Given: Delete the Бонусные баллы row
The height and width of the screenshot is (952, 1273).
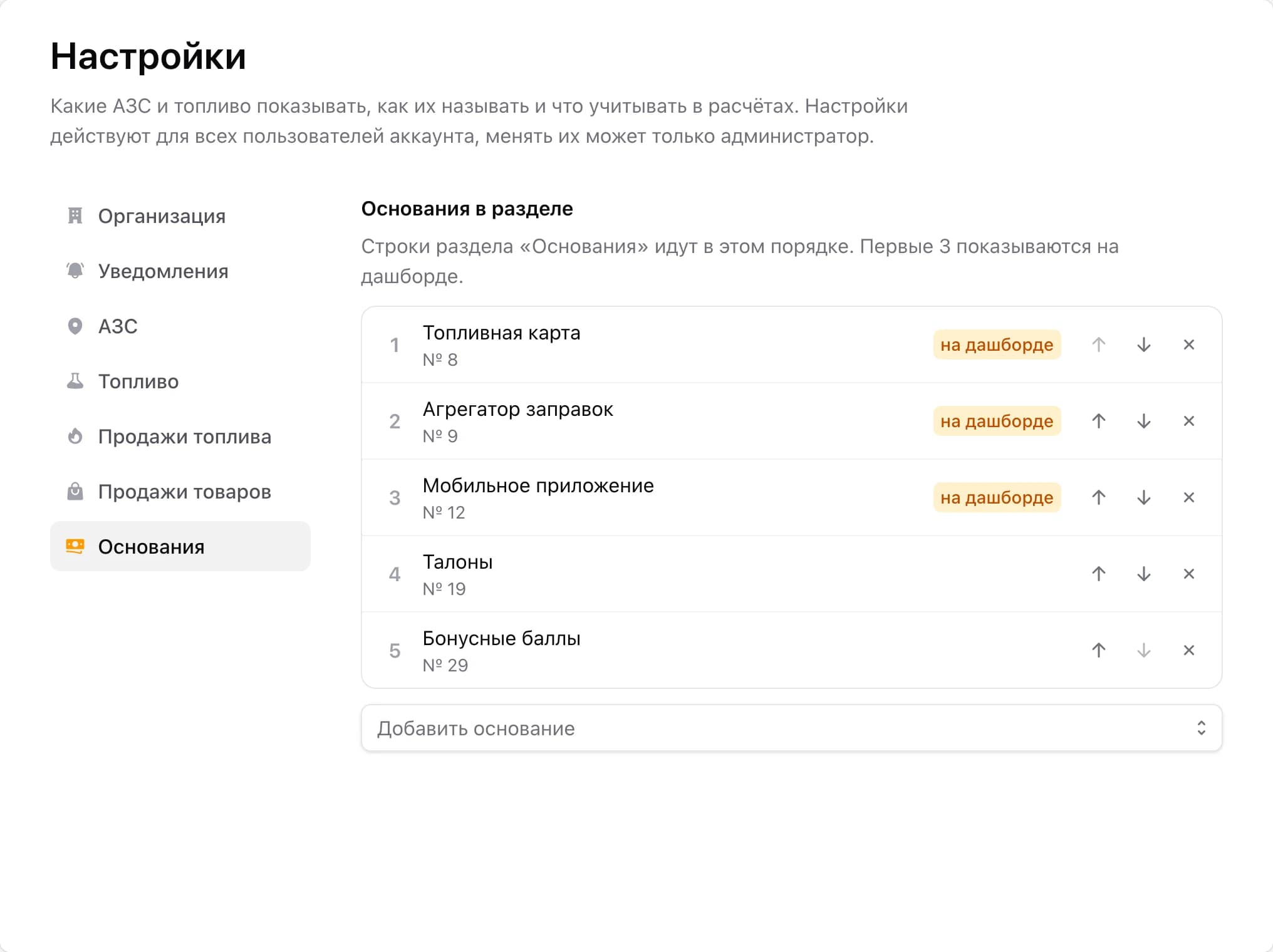Looking at the screenshot, I should (x=1189, y=650).
